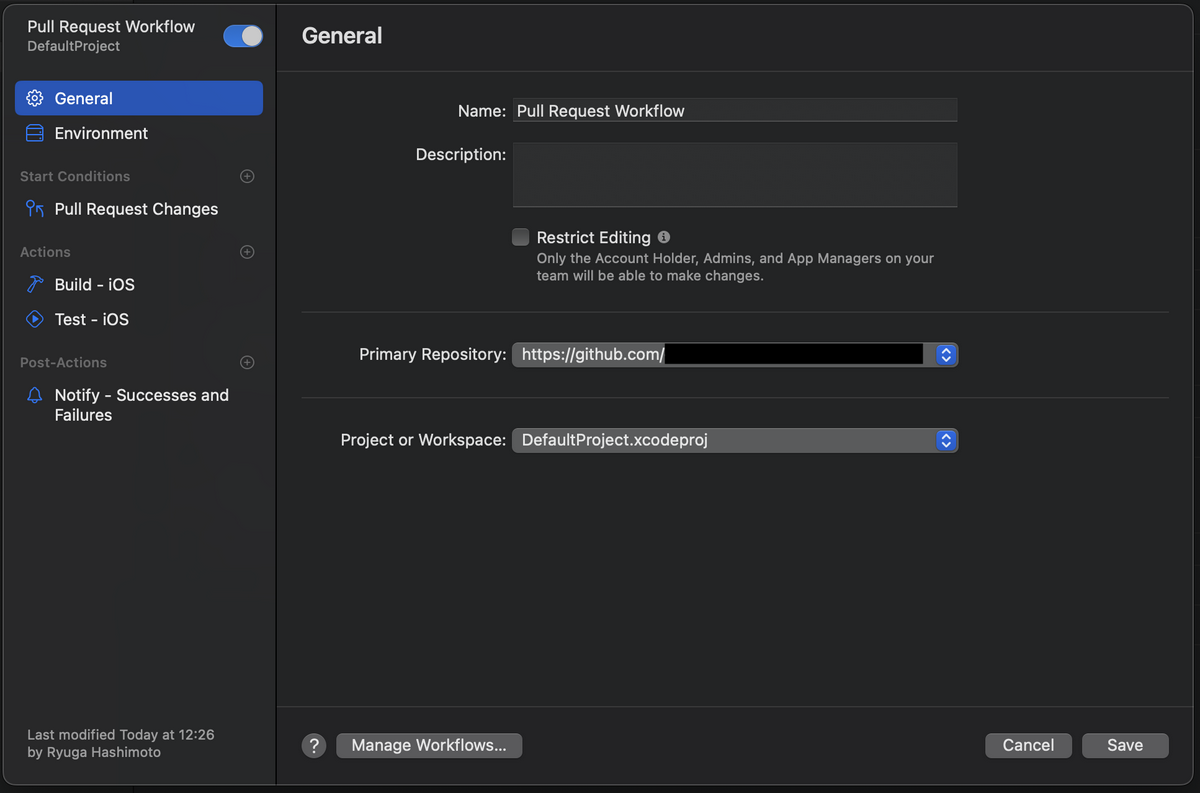
Task: Open help with the question mark button
Action: pos(314,745)
